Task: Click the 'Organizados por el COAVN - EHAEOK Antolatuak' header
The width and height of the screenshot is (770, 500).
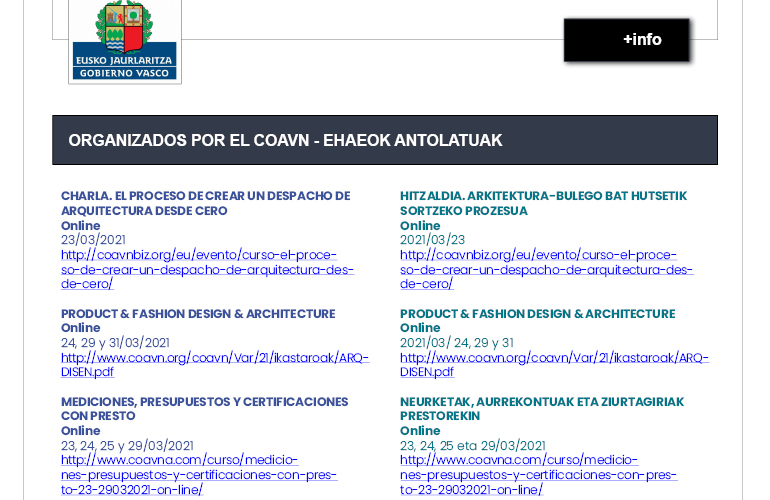Action: 385,140
